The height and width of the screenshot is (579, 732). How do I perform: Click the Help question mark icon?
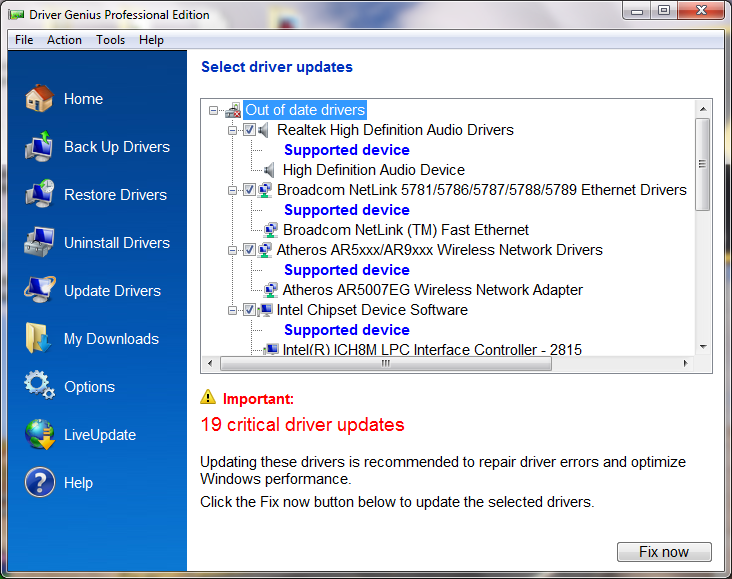tap(40, 482)
